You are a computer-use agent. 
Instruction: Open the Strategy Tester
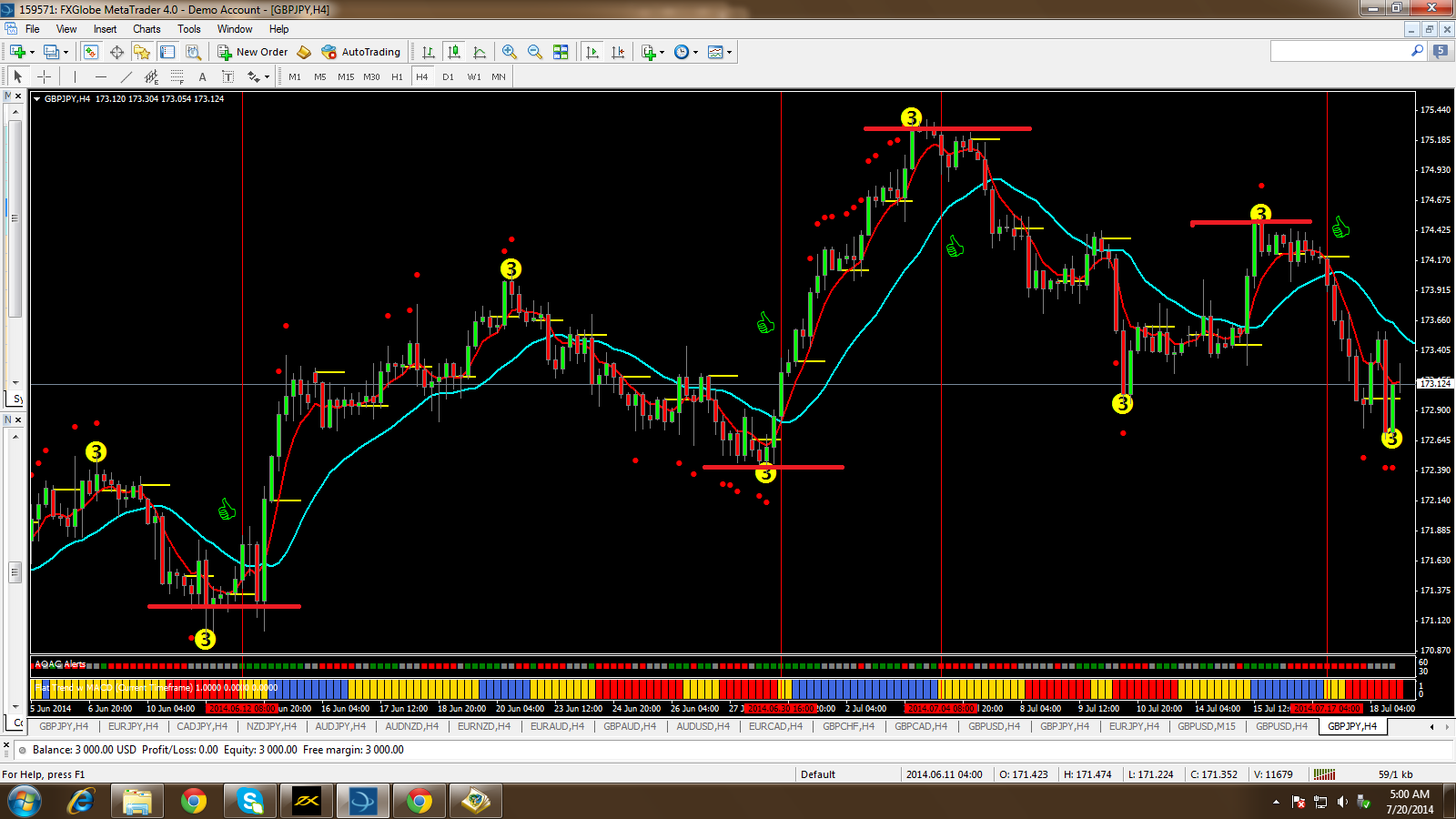[x=193, y=52]
